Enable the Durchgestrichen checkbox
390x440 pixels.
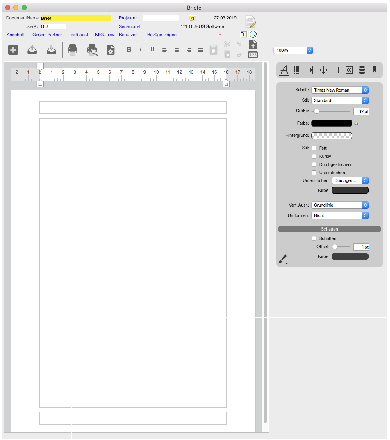[314, 164]
